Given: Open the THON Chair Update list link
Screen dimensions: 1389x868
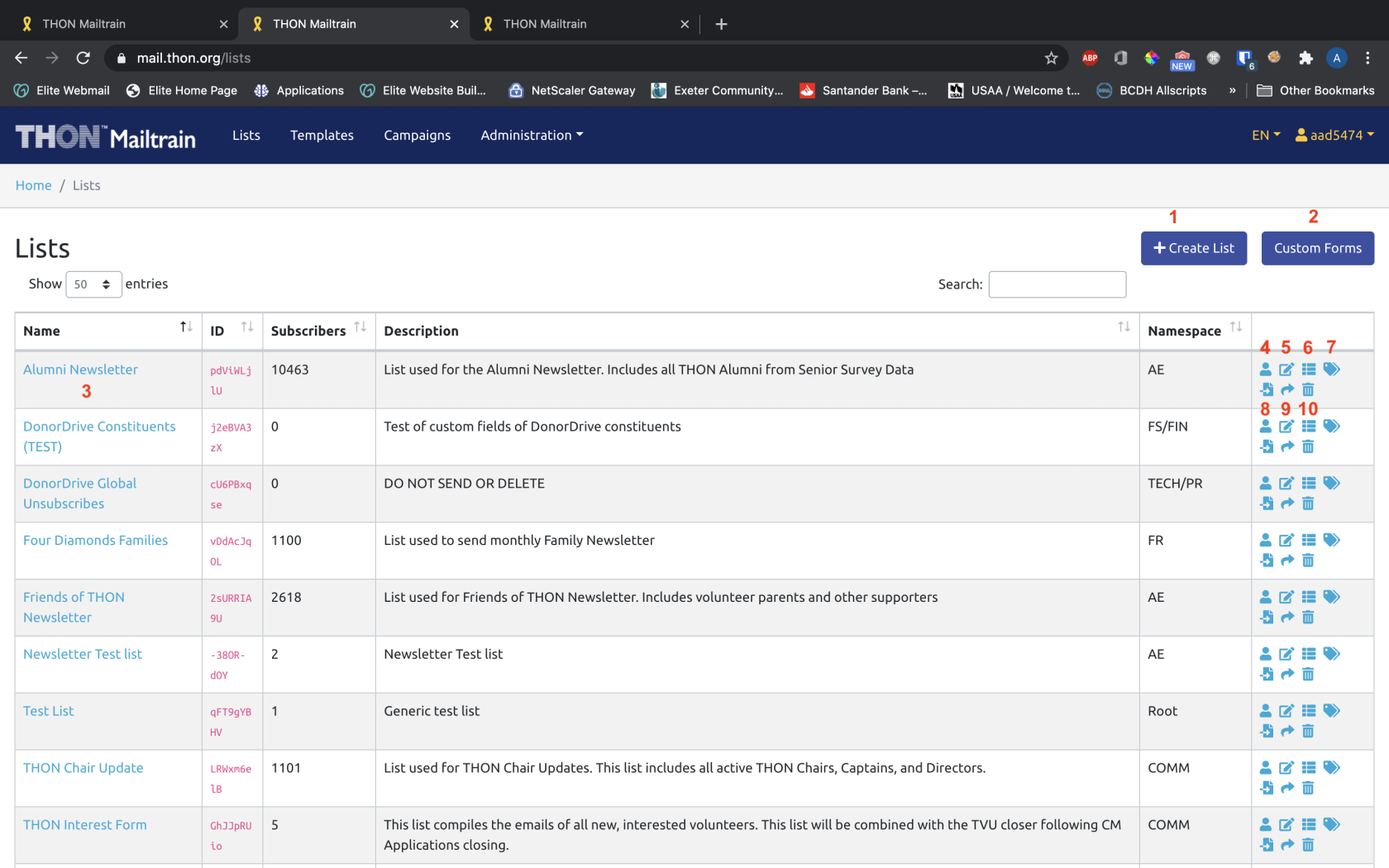Looking at the screenshot, I should click(84, 768).
